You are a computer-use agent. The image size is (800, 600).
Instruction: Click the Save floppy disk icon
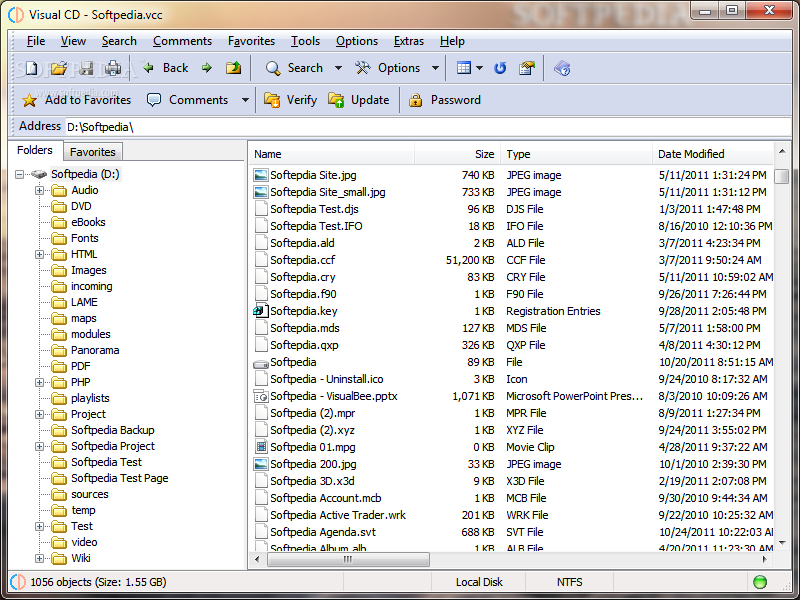(x=86, y=68)
